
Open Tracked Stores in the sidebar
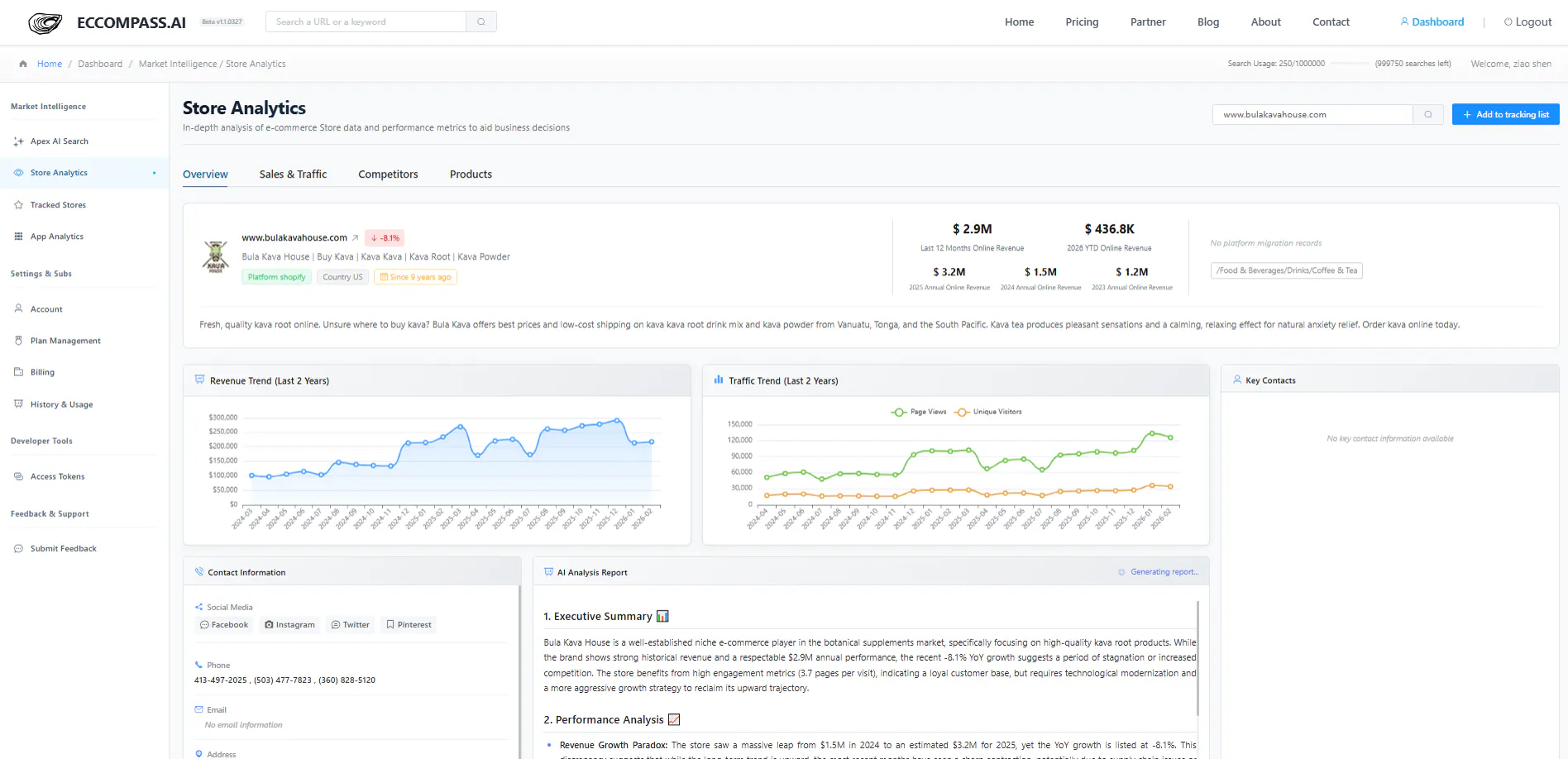pos(58,205)
